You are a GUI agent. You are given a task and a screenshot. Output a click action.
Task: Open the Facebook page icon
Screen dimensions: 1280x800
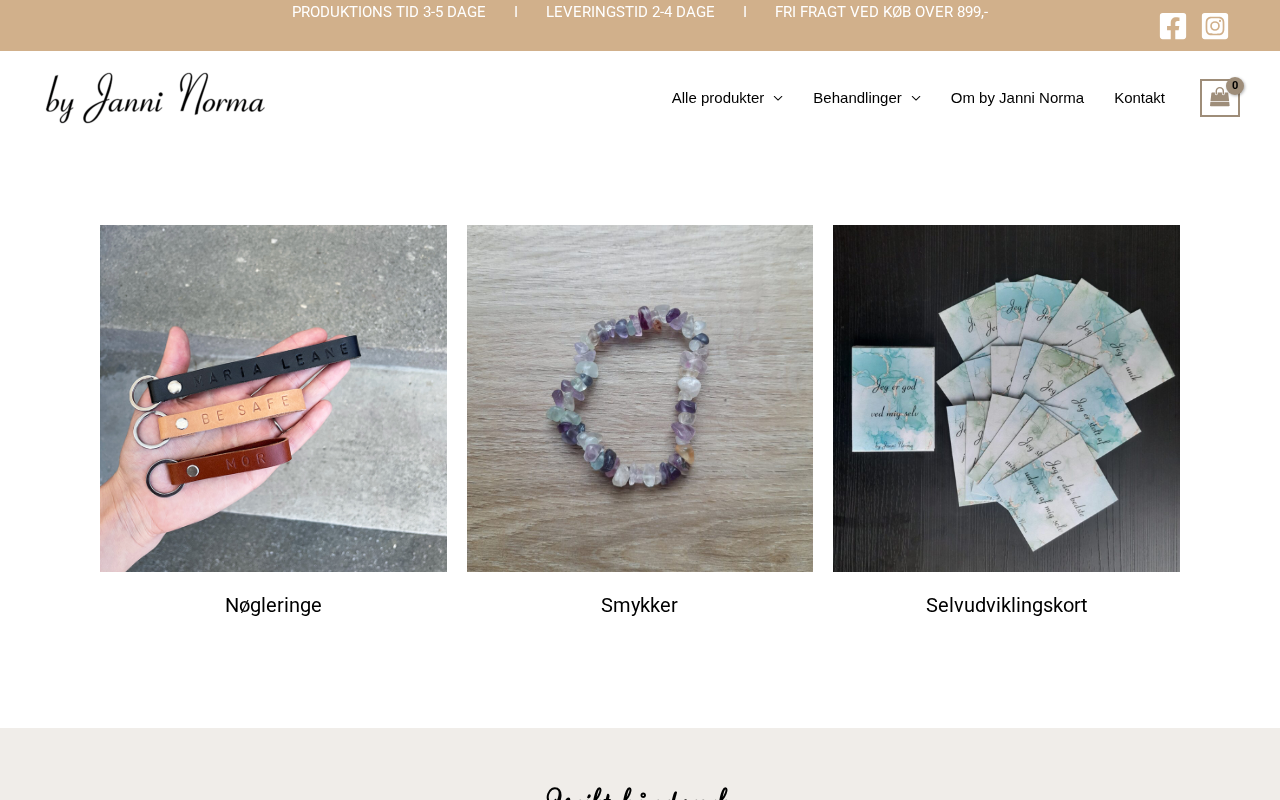pos(1173,26)
